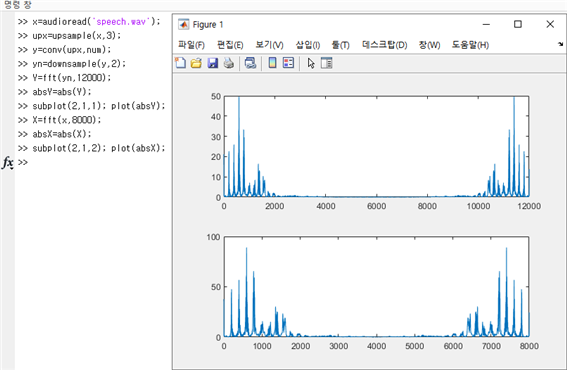Open the 도움말(H) menu
Screen dimensions: 567x370
[470, 45]
